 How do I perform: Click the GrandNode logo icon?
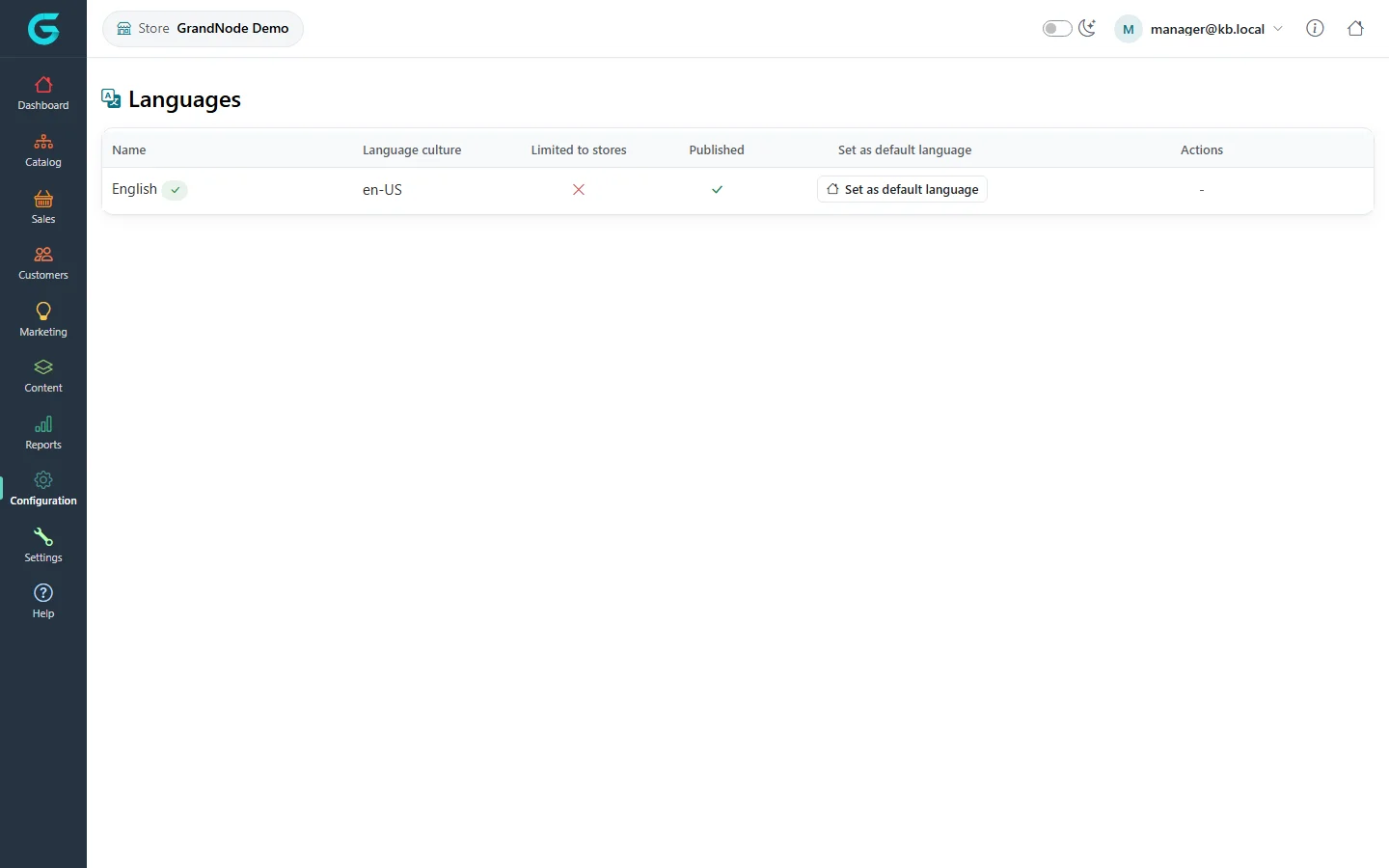pyautogui.click(x=43, y=29)
